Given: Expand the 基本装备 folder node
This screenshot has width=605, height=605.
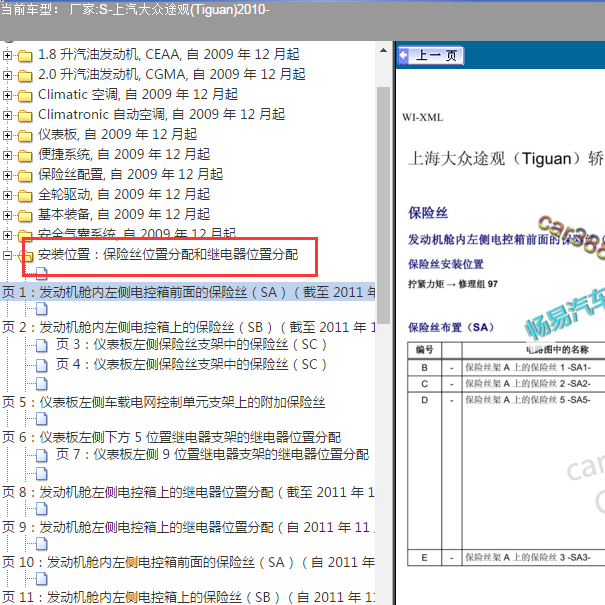Looking at the screenshot, I should (7, 215).
